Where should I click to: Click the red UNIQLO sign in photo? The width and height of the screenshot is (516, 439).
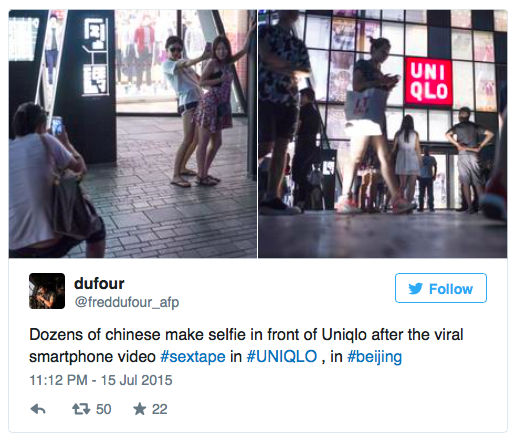click(428, 82)
